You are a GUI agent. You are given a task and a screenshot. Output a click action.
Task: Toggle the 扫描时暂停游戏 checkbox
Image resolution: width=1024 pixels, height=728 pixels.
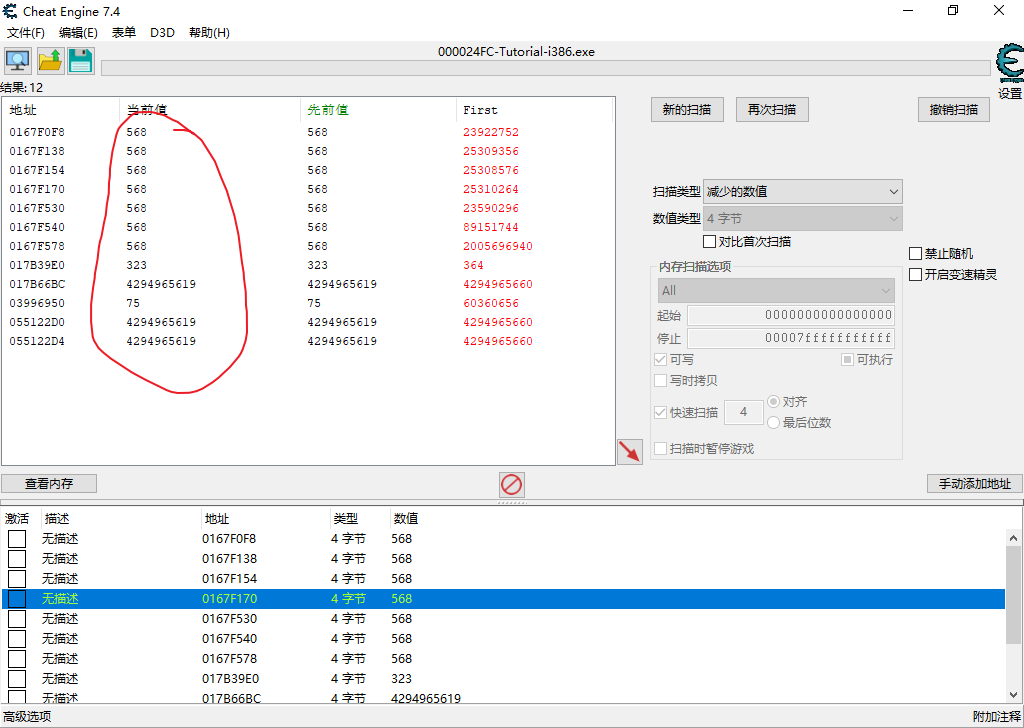pos(660,449)
